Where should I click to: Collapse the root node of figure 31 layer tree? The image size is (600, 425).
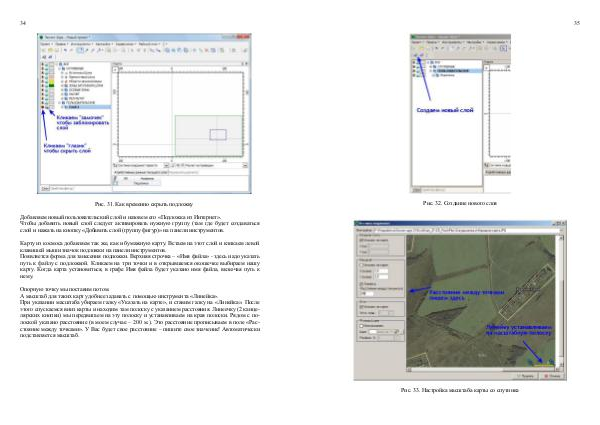57,64
